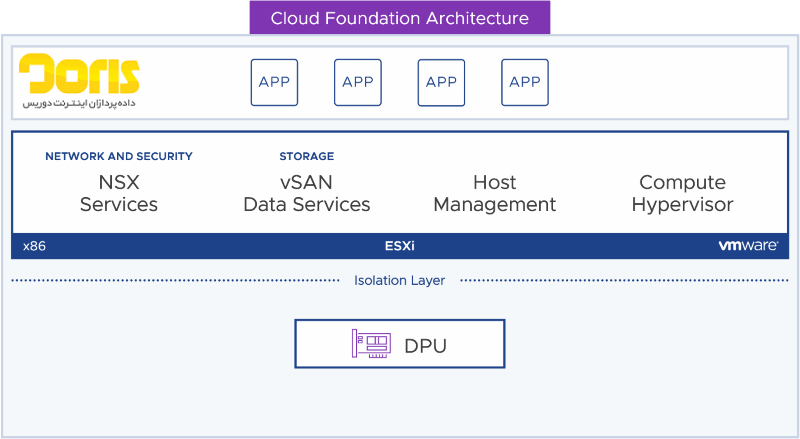Select the fourth APP box
800x439 pixels.
tap(525, 82)
